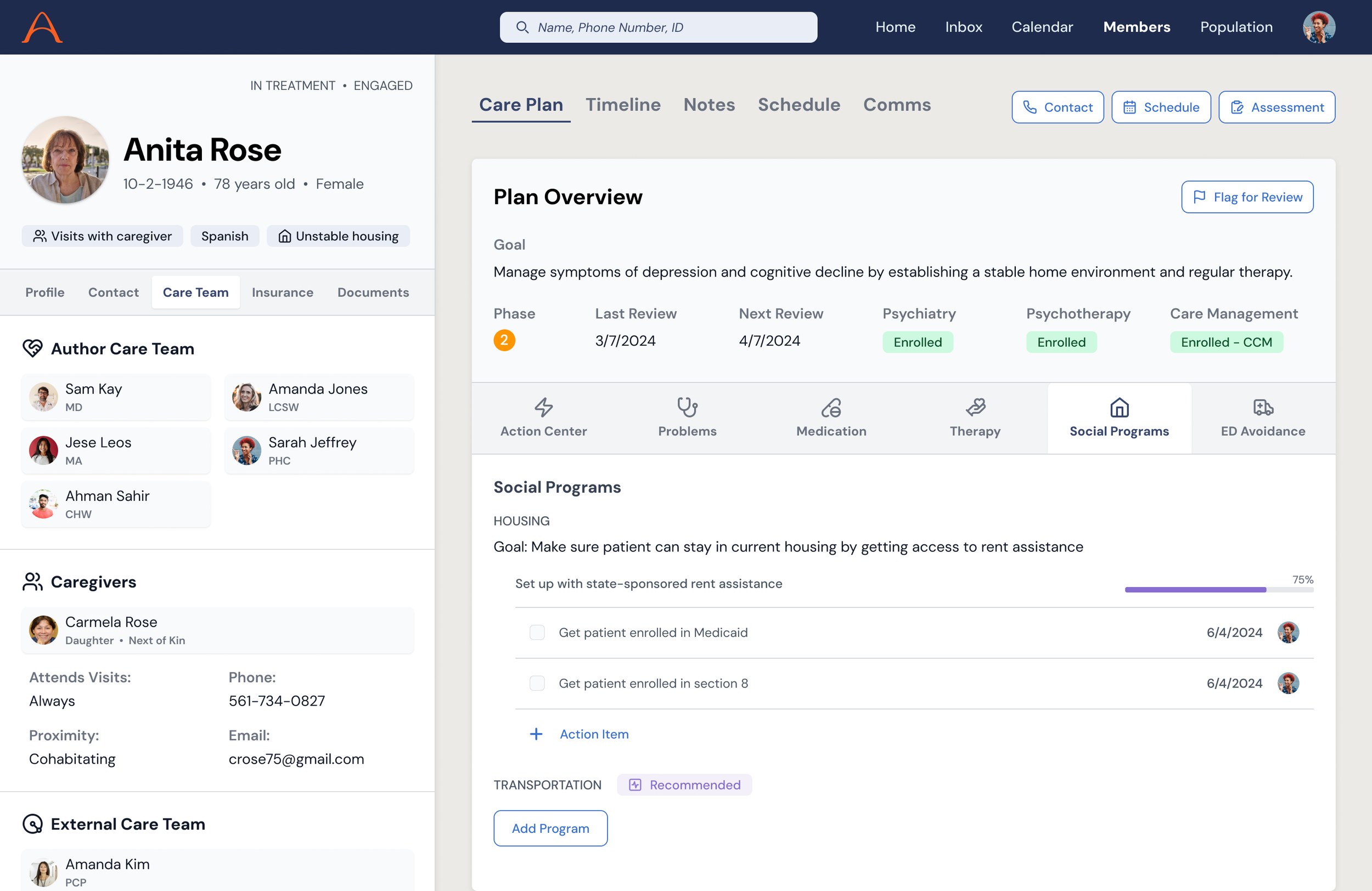The image size is (1372, 891).
Task: Click the logged-in user avatar in header
Action: [x=1318, y=27]
